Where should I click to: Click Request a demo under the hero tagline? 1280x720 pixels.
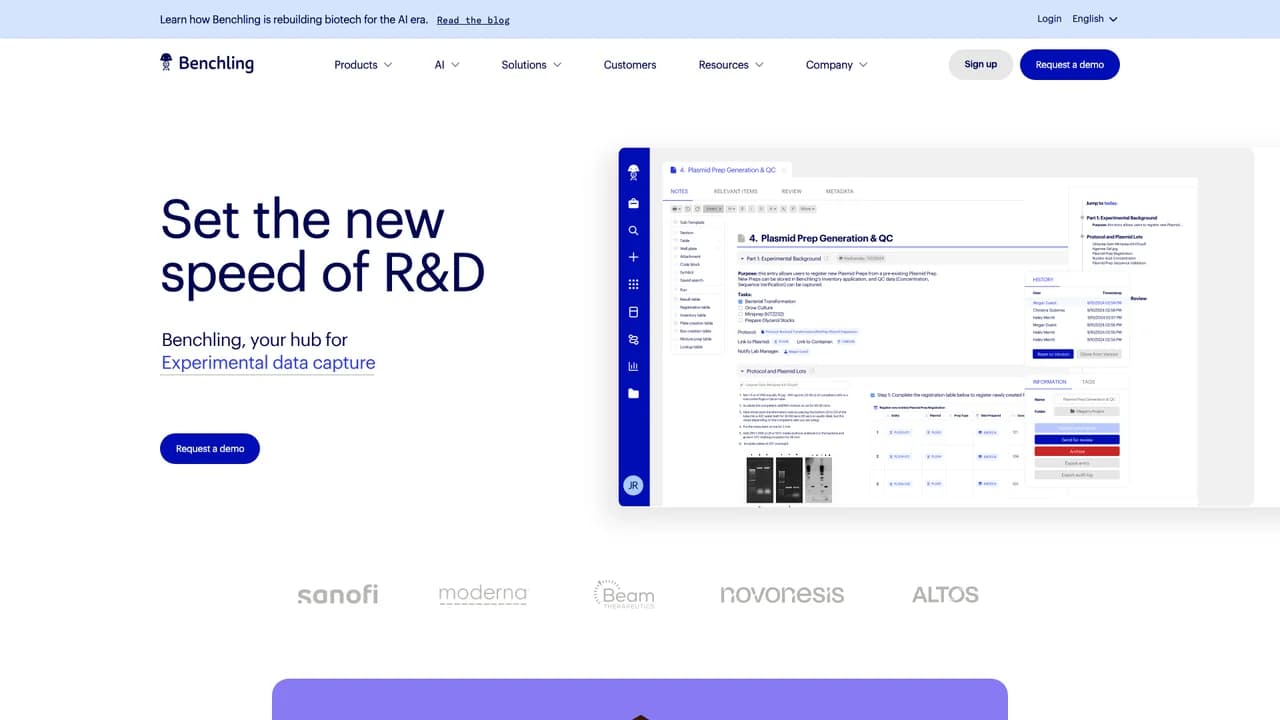(x=210, y=449)
